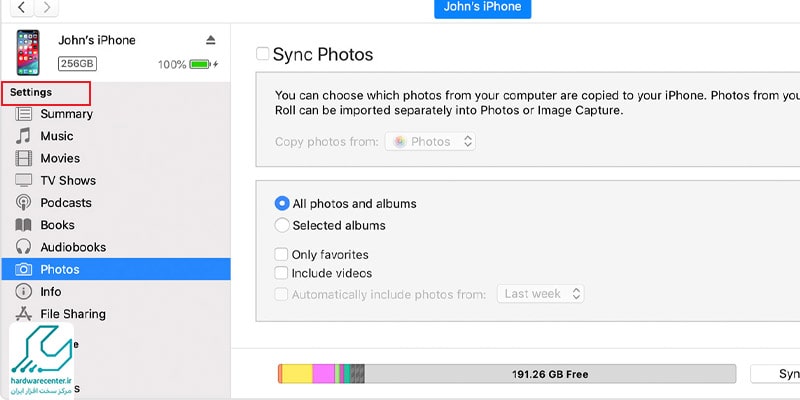Select the highlighted Photos sidebar row
The image size is (800, 400).
coord(116,269)
